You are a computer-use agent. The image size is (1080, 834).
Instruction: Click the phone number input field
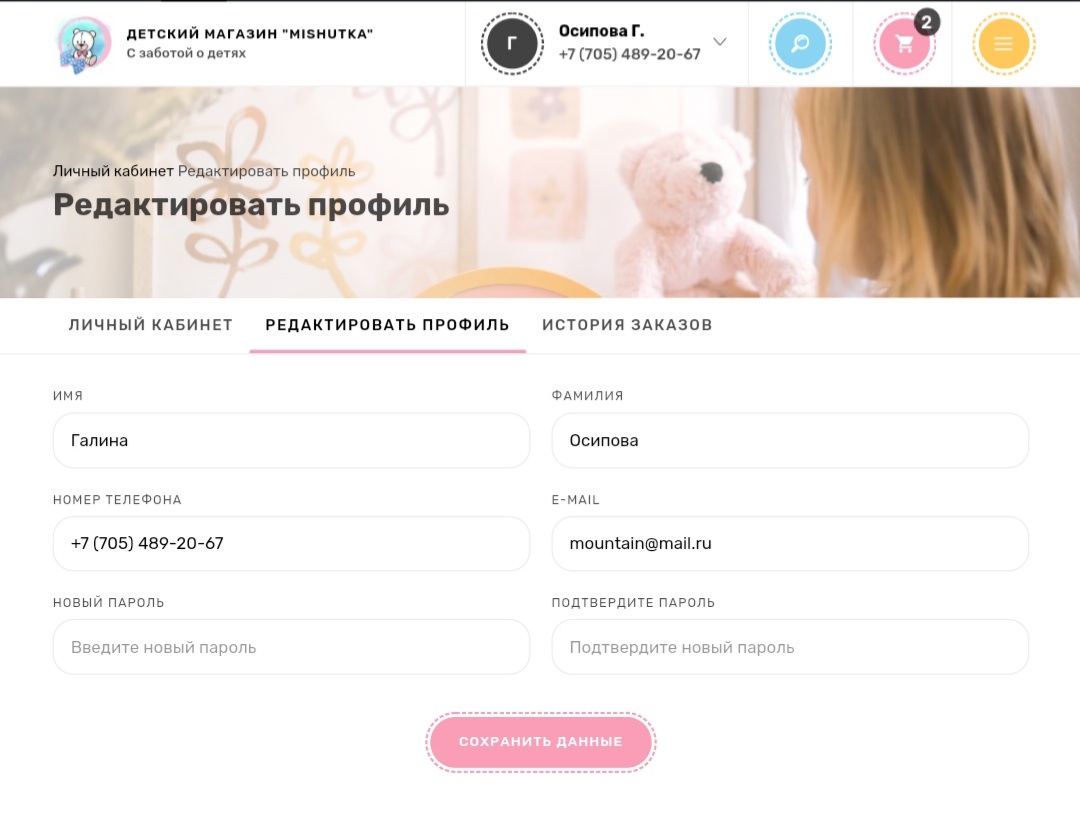tap(291, 543)
